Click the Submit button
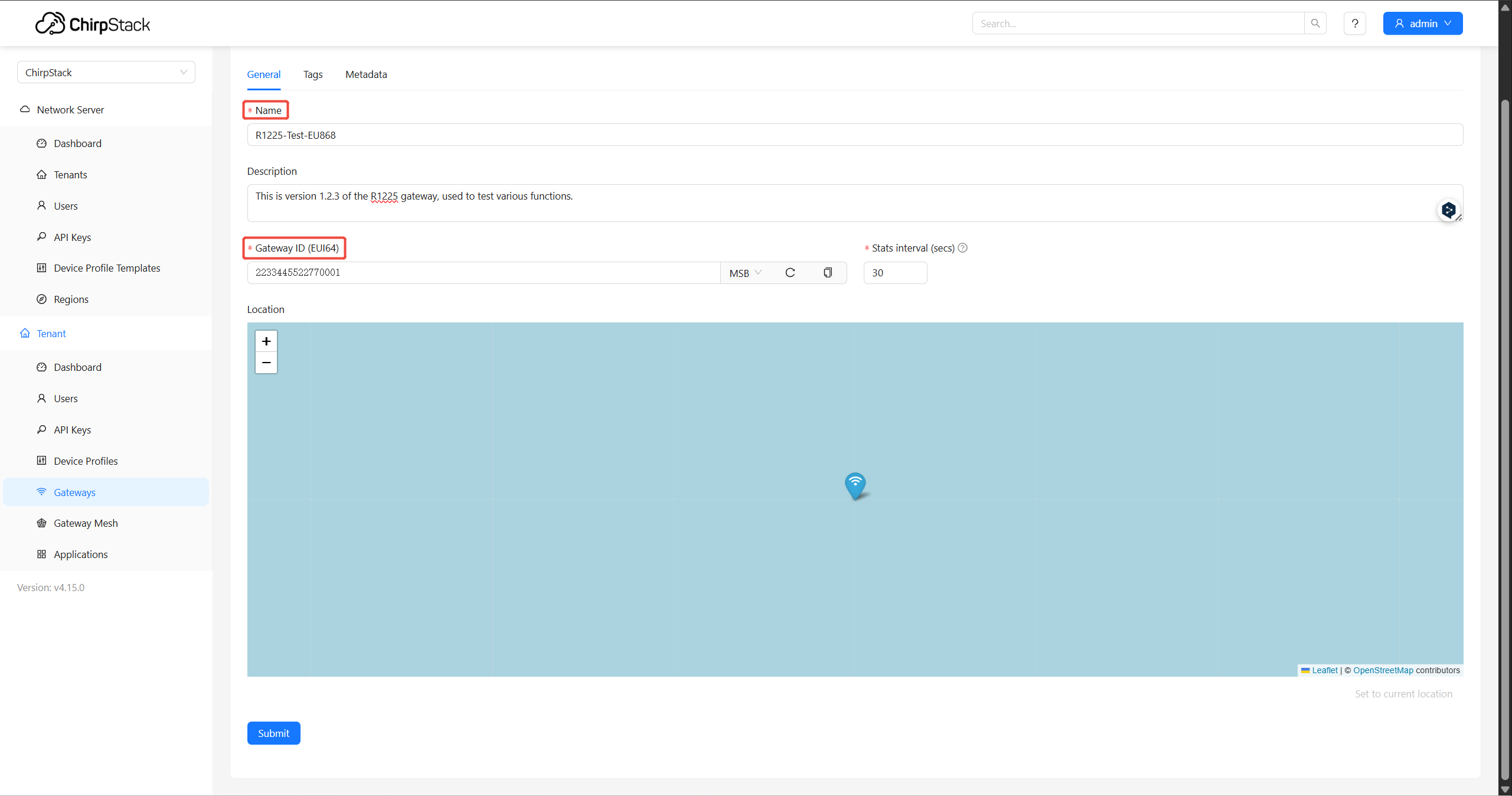Image resolution: width=1512 pixels, height=796 pixels. click(x=273, y=733)
